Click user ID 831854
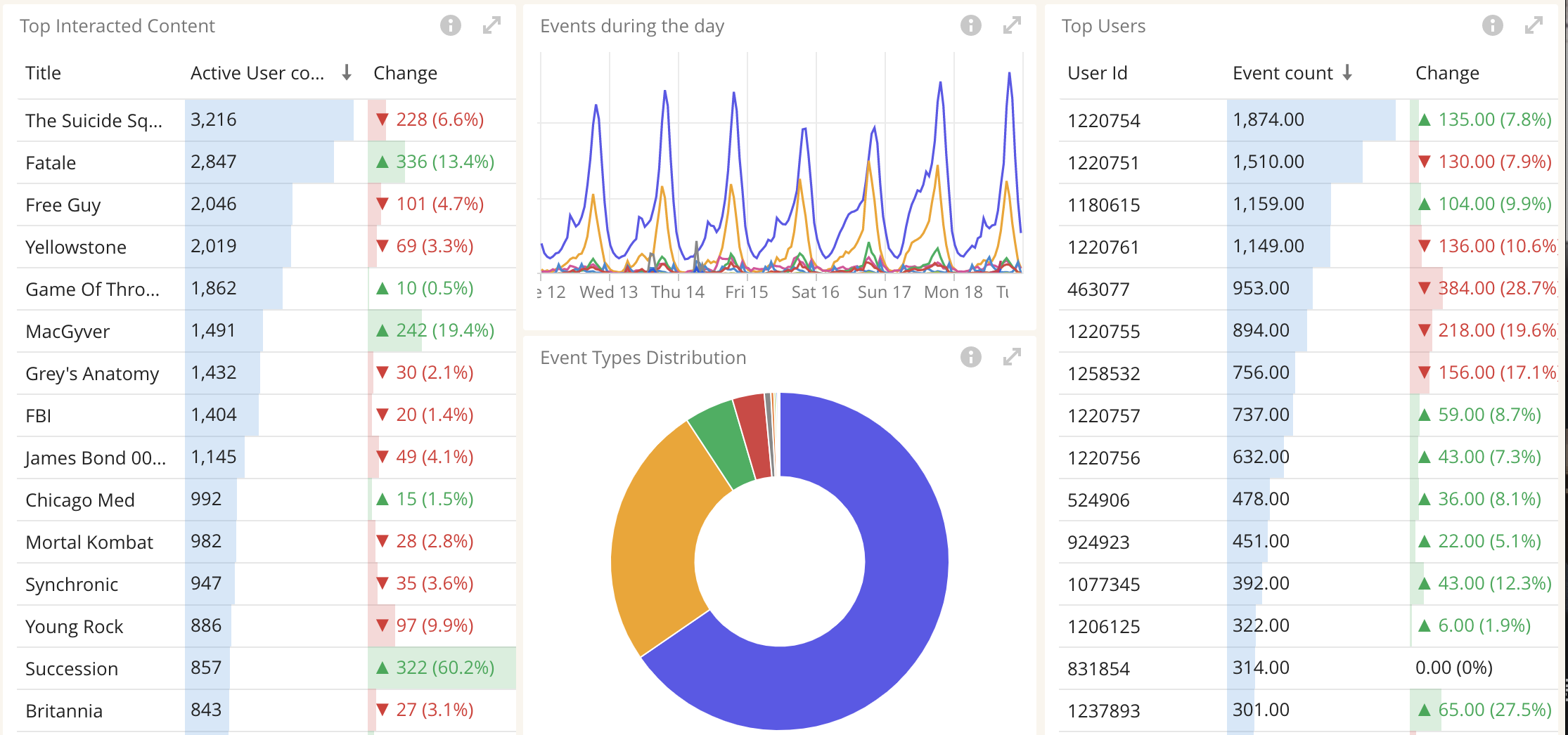1568x735 pixels. click(1098, 669)
